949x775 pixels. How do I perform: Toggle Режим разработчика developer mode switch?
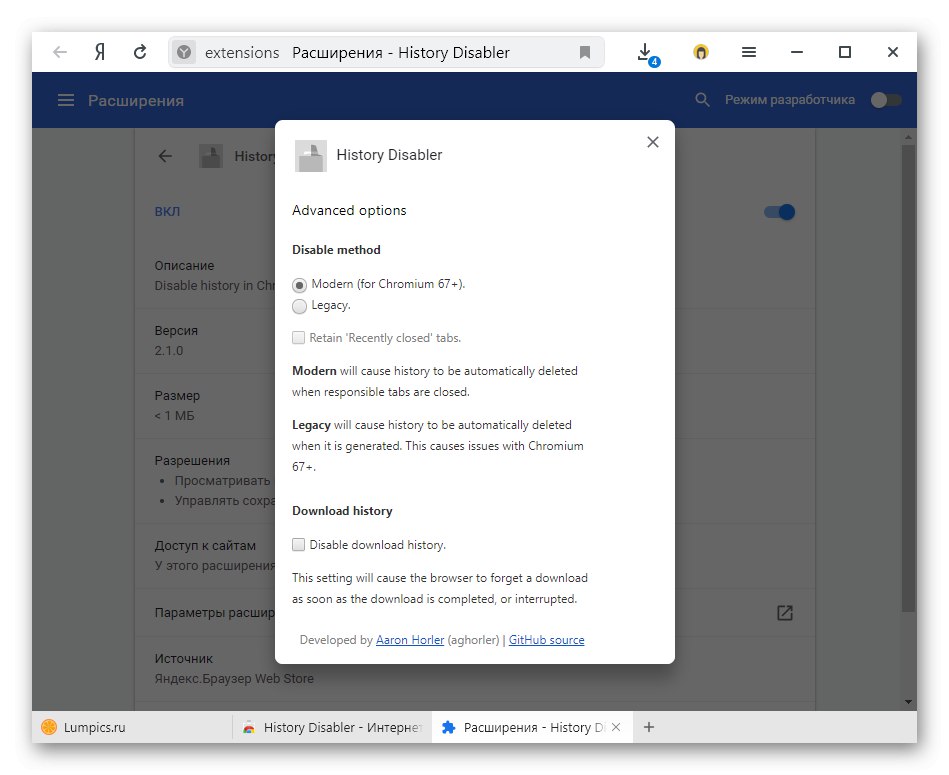pyautogui.click(x=886, y=100)
